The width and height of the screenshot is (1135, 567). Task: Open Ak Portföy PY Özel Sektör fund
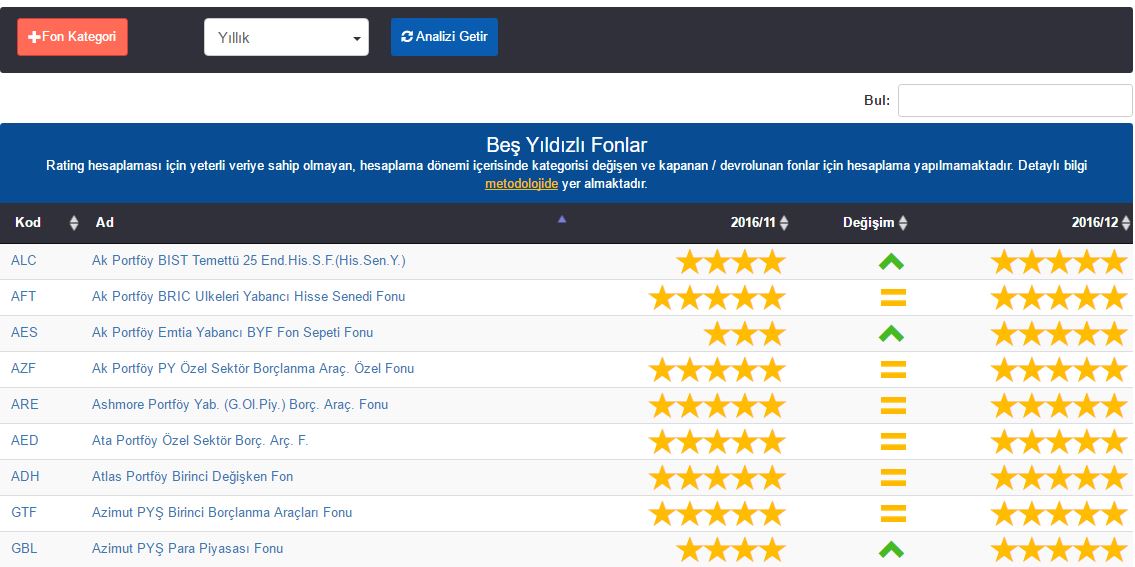pyautogui.click(x=253, y=368)
